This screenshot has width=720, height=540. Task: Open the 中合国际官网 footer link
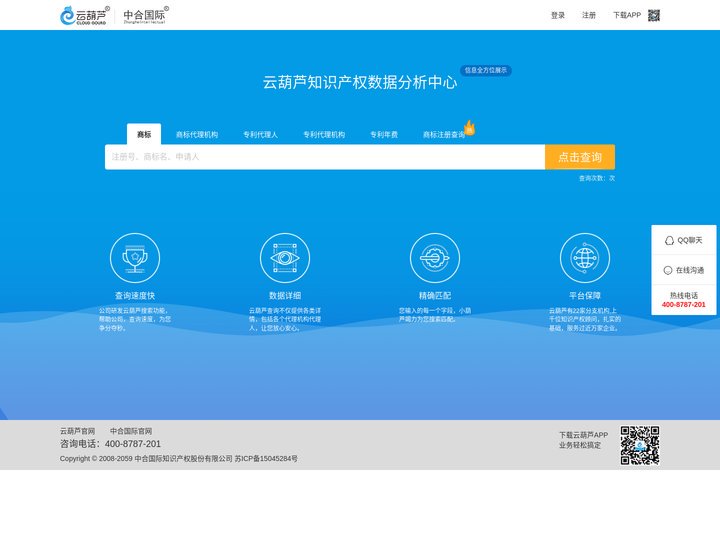pos(131,431)
